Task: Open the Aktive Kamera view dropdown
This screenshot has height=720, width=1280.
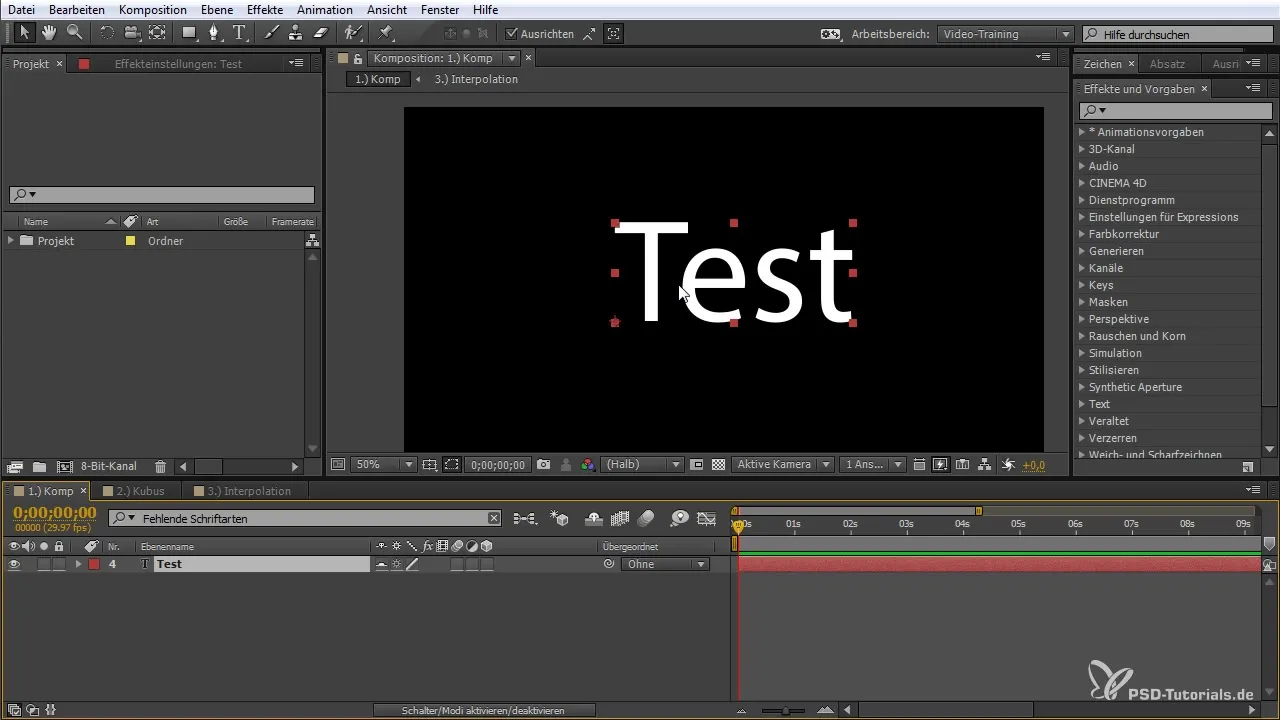Action: click(783, 465)
